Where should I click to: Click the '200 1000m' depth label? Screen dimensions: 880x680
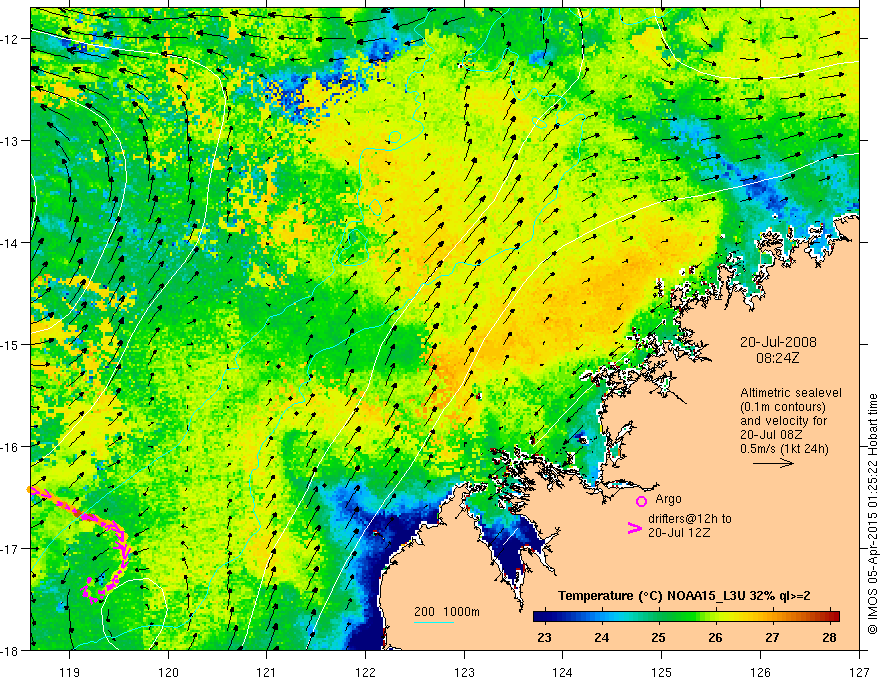[447, 612]
